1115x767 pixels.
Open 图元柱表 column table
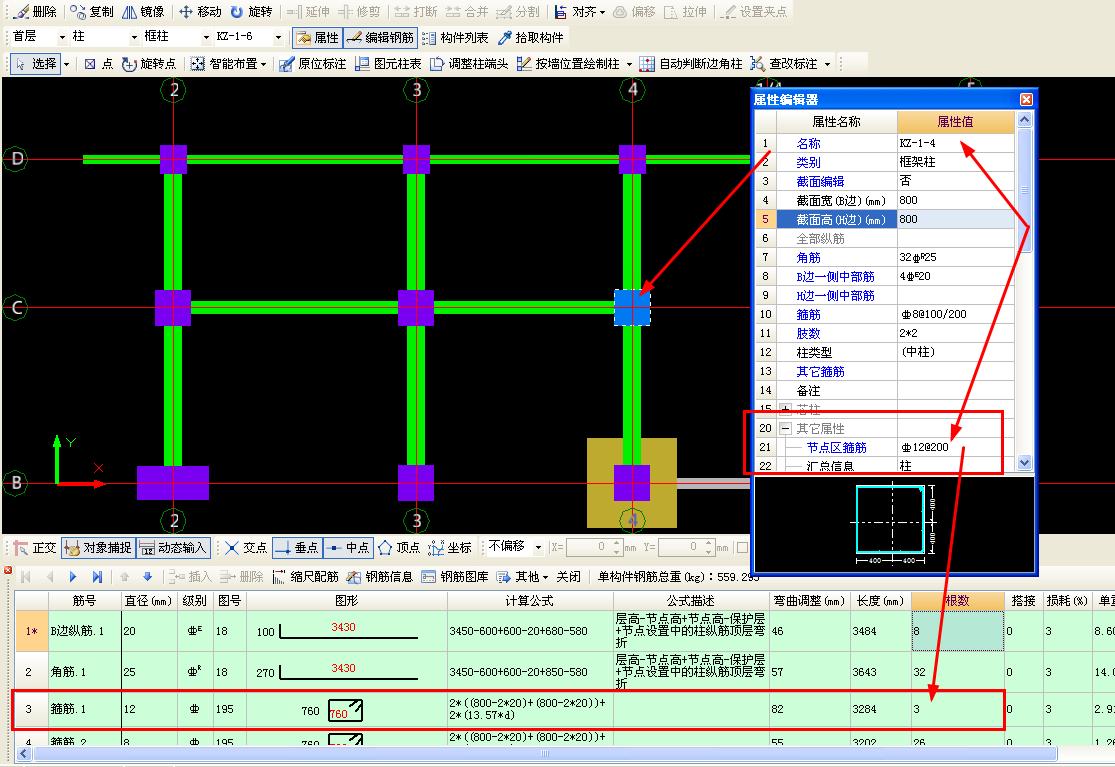[x=388, y=64]
